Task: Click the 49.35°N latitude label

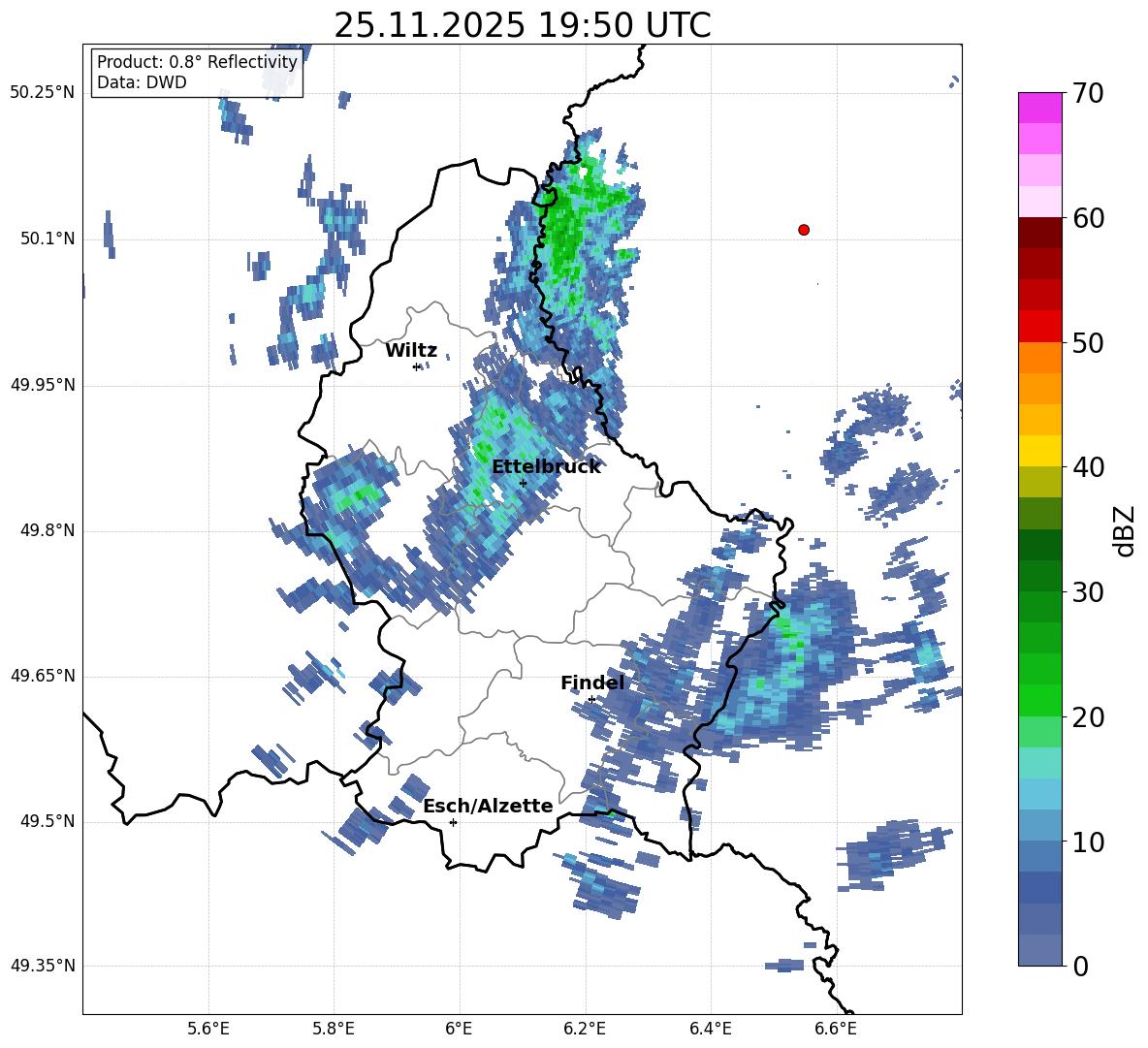Action: [43, 966]
